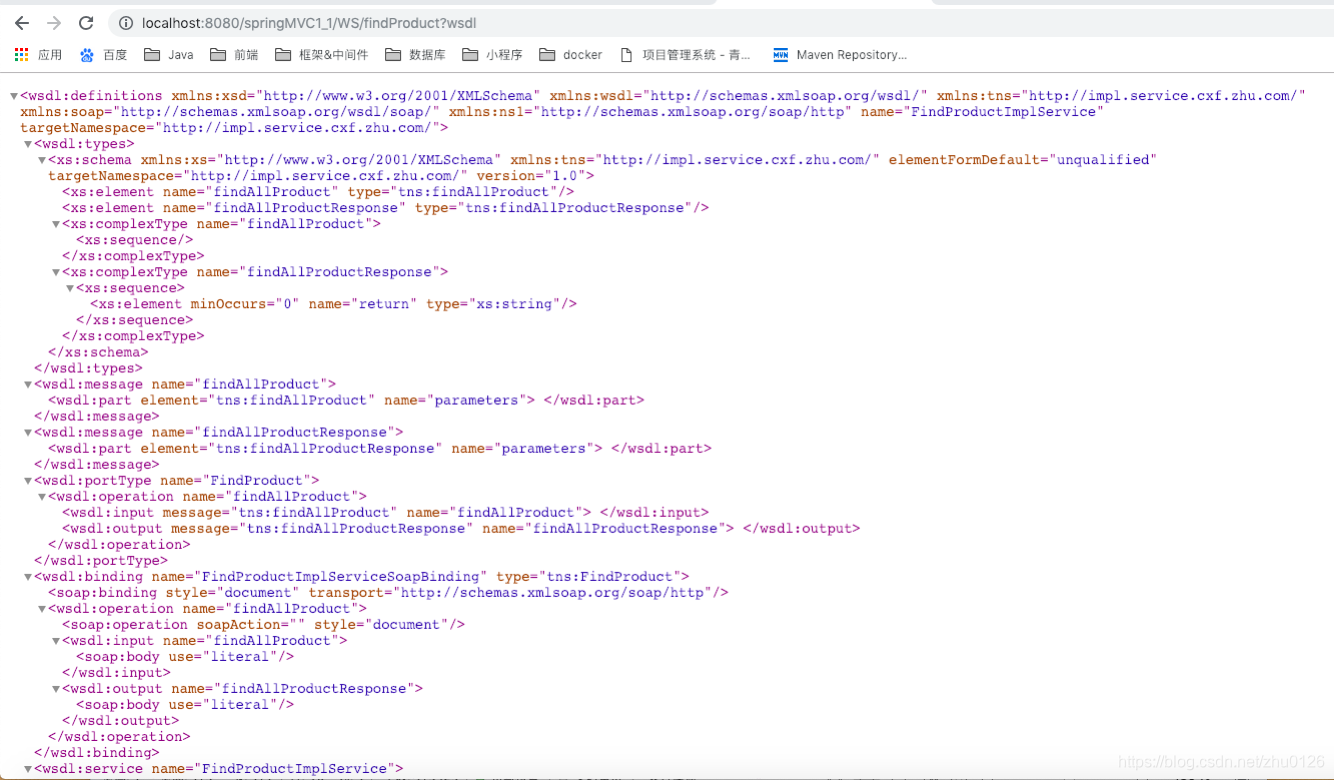Collapse the findAllProductResponse complexType
This screenshot has width=1334, height=780.
point(56,271)
